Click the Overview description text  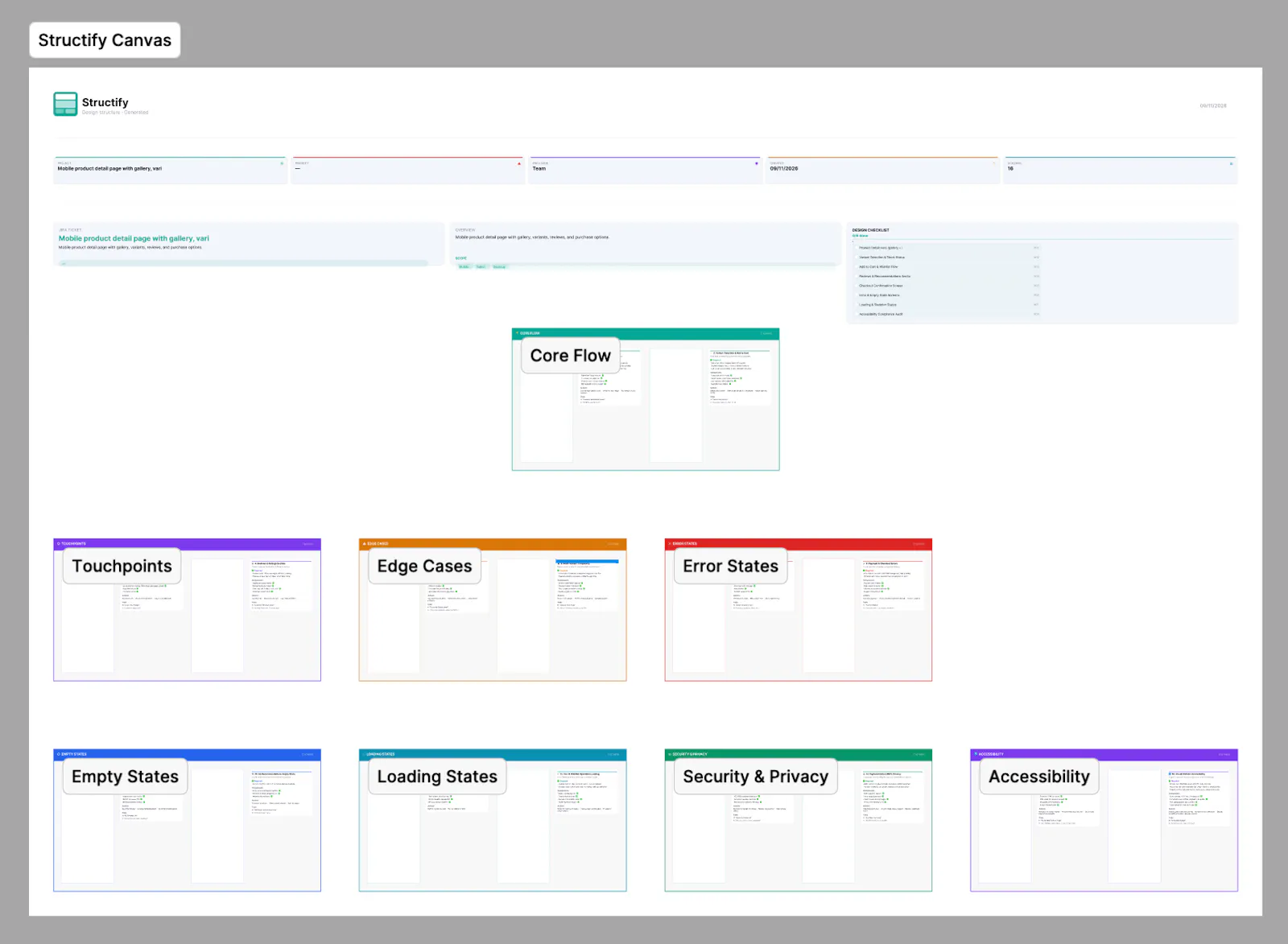pos(532,237)
